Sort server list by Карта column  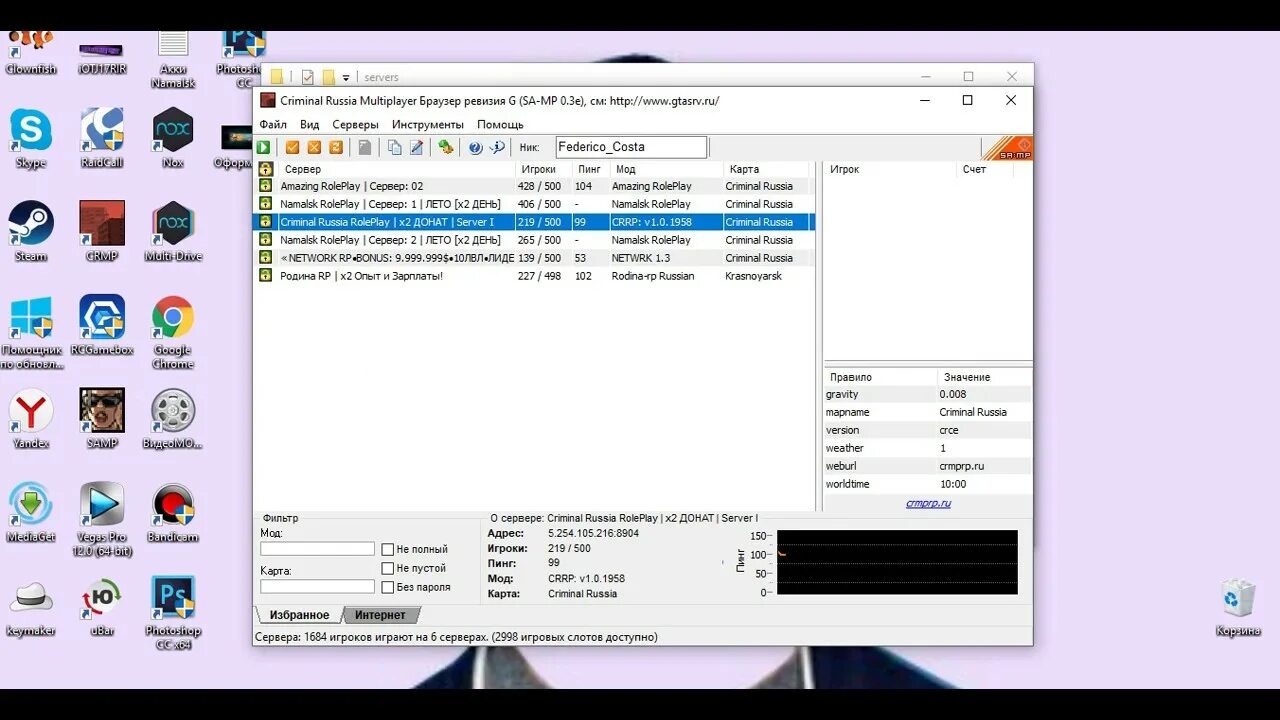[x=768, y=169]
